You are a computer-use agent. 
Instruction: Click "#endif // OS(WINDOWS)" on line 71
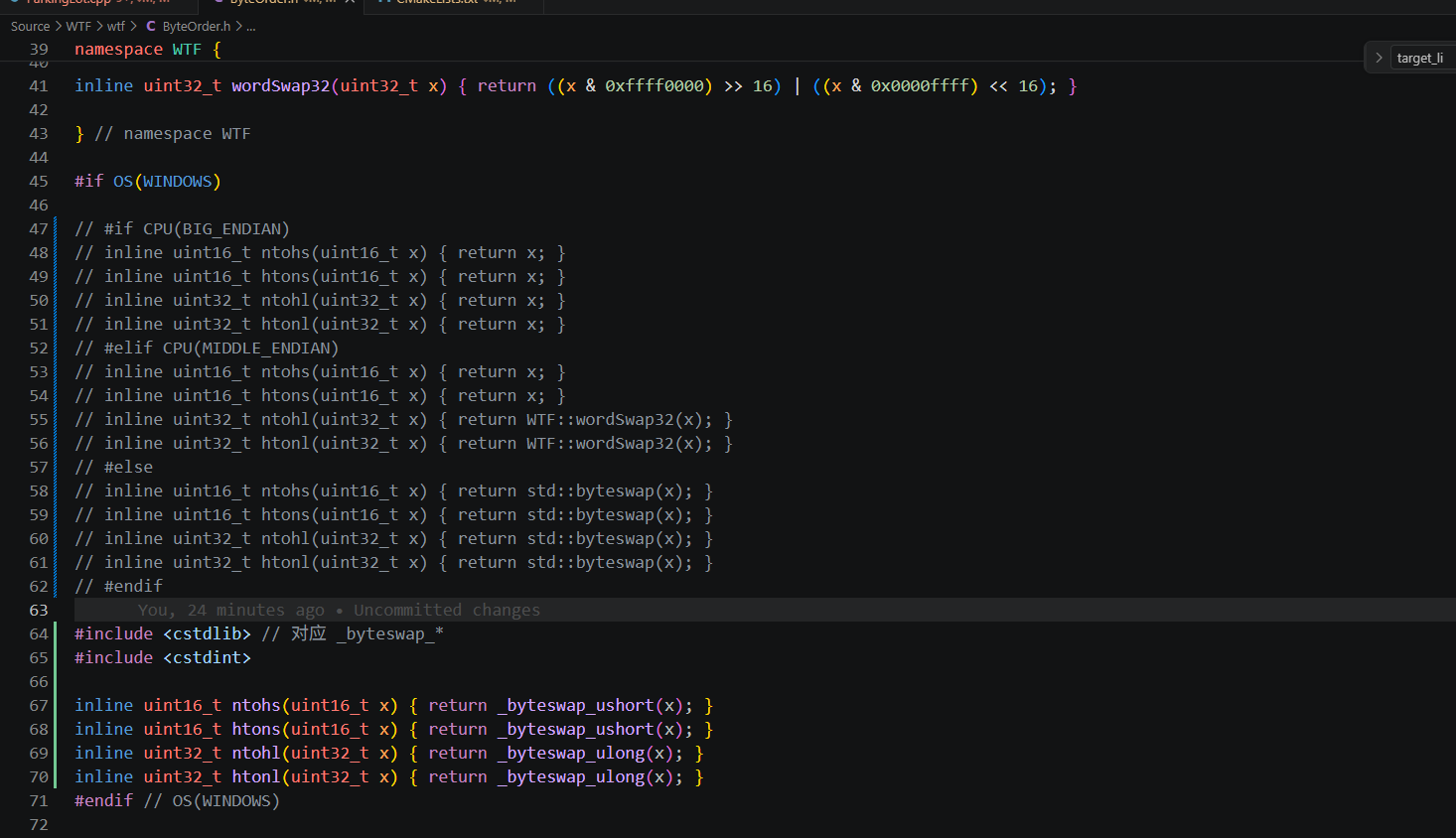(178, 801)
